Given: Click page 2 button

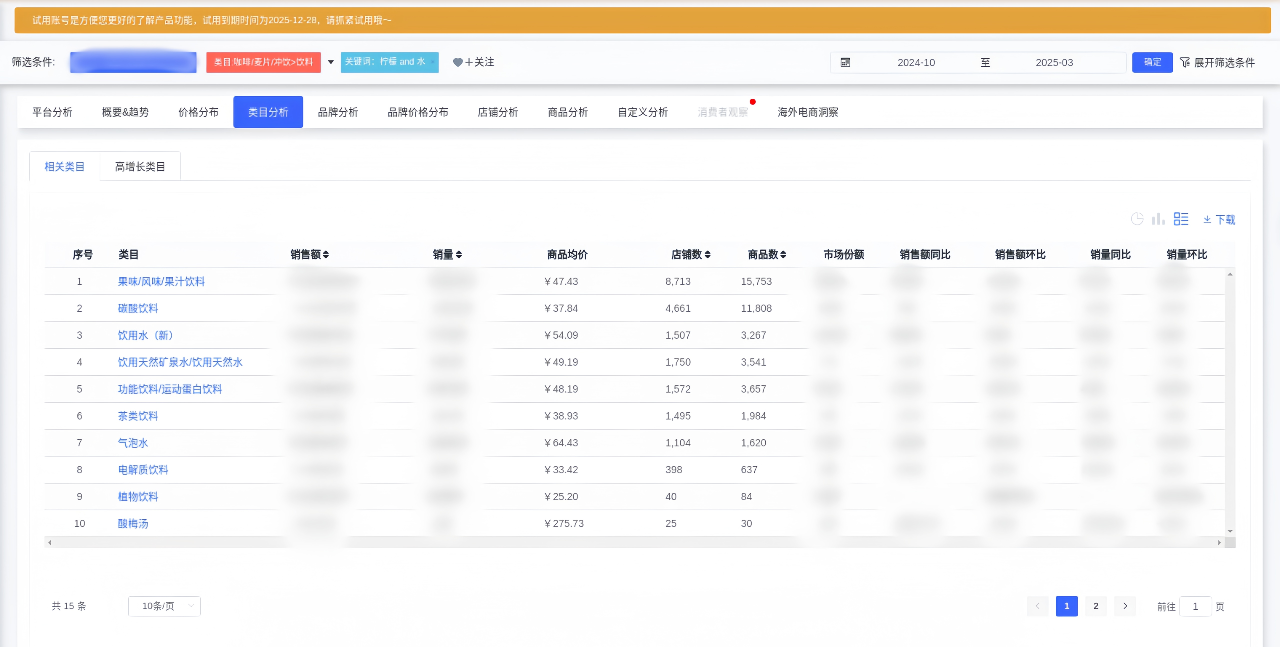Looking at the screenshot, I should 1096,606.
